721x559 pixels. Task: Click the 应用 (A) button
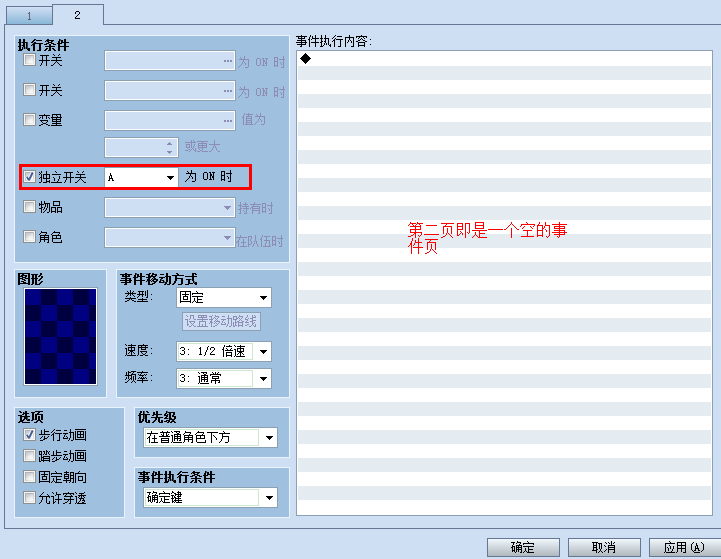pyautogui.click(x=685, y=548)
